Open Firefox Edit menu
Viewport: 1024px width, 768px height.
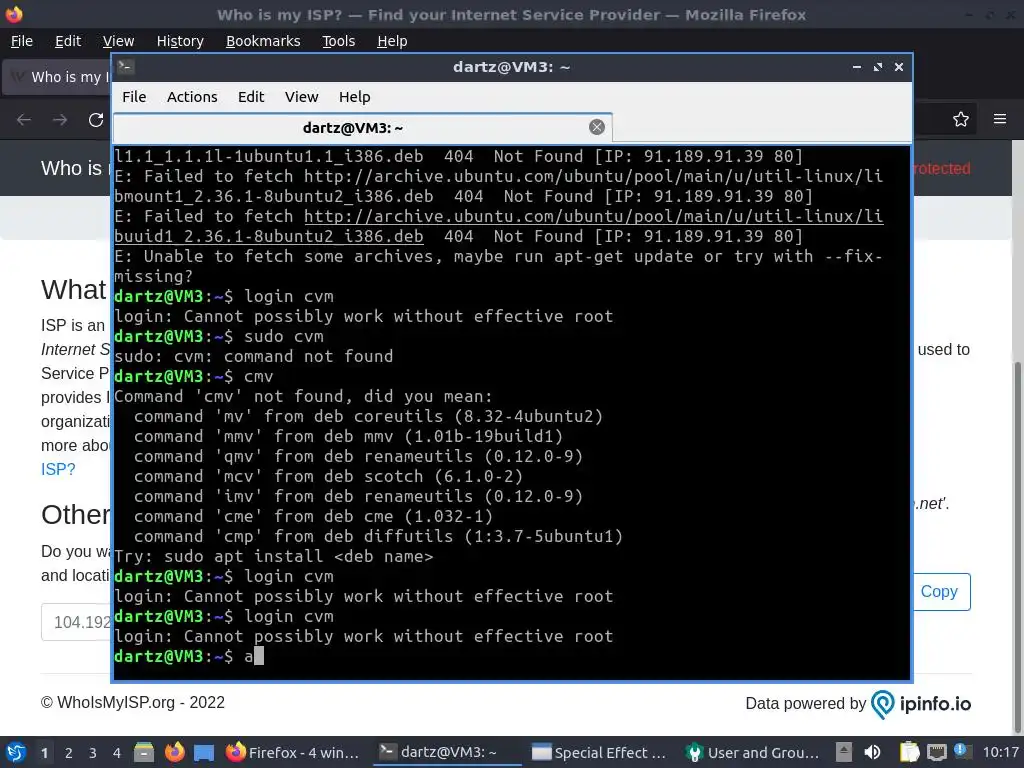tap(68, 41)
